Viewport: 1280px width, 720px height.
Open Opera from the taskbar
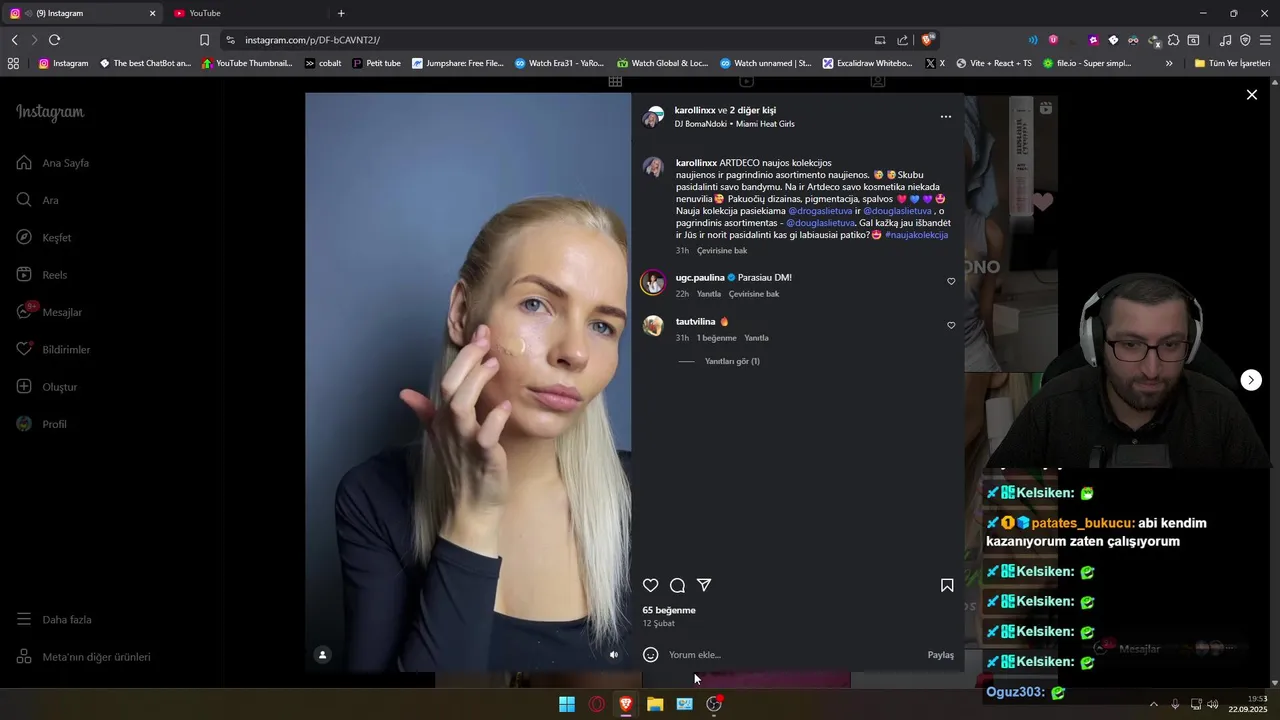click(x=597, y=704)
